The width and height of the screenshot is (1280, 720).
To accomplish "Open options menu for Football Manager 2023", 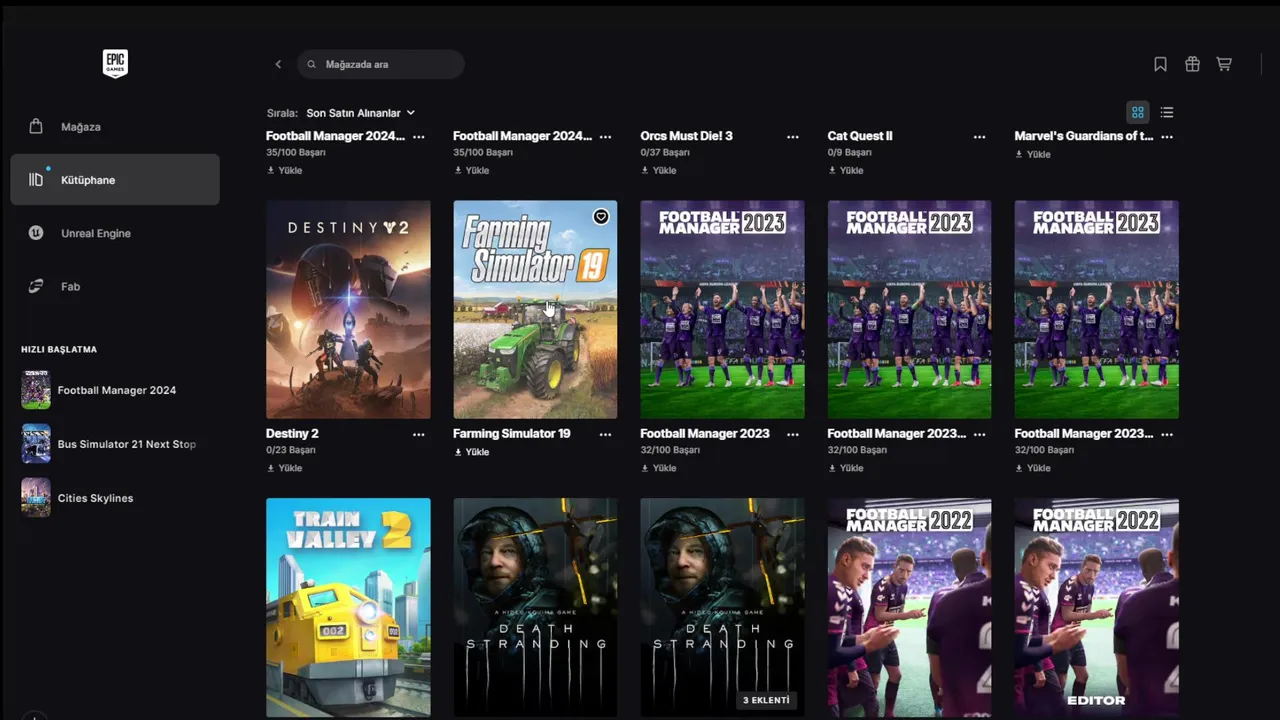I will point(793,434).
